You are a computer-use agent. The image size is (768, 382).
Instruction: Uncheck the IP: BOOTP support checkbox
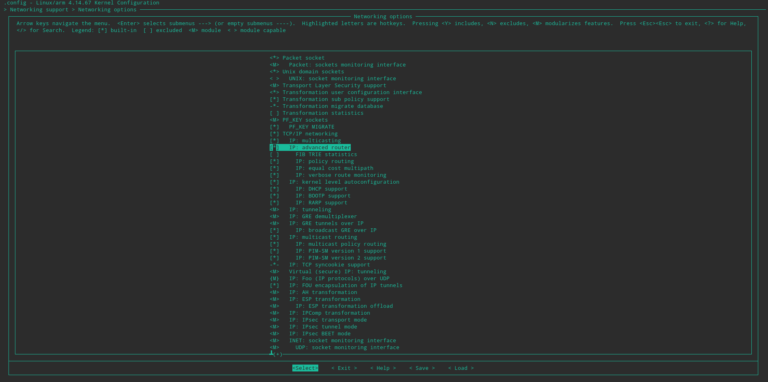click(274, 195)
